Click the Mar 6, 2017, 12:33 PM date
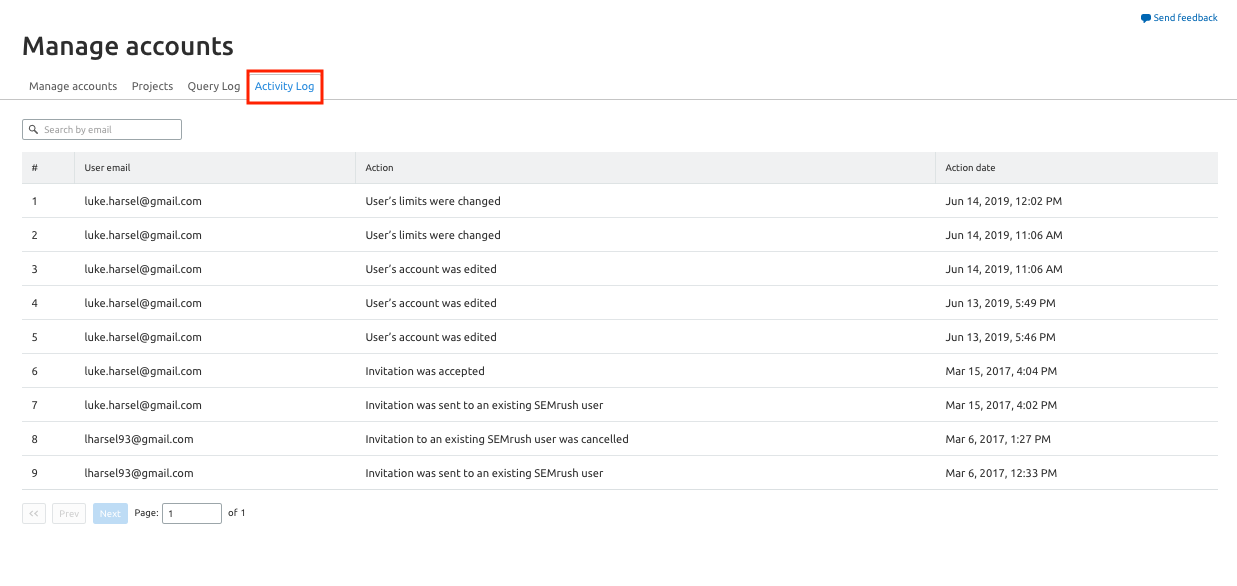1237x586 pixels. [1001, 473]
